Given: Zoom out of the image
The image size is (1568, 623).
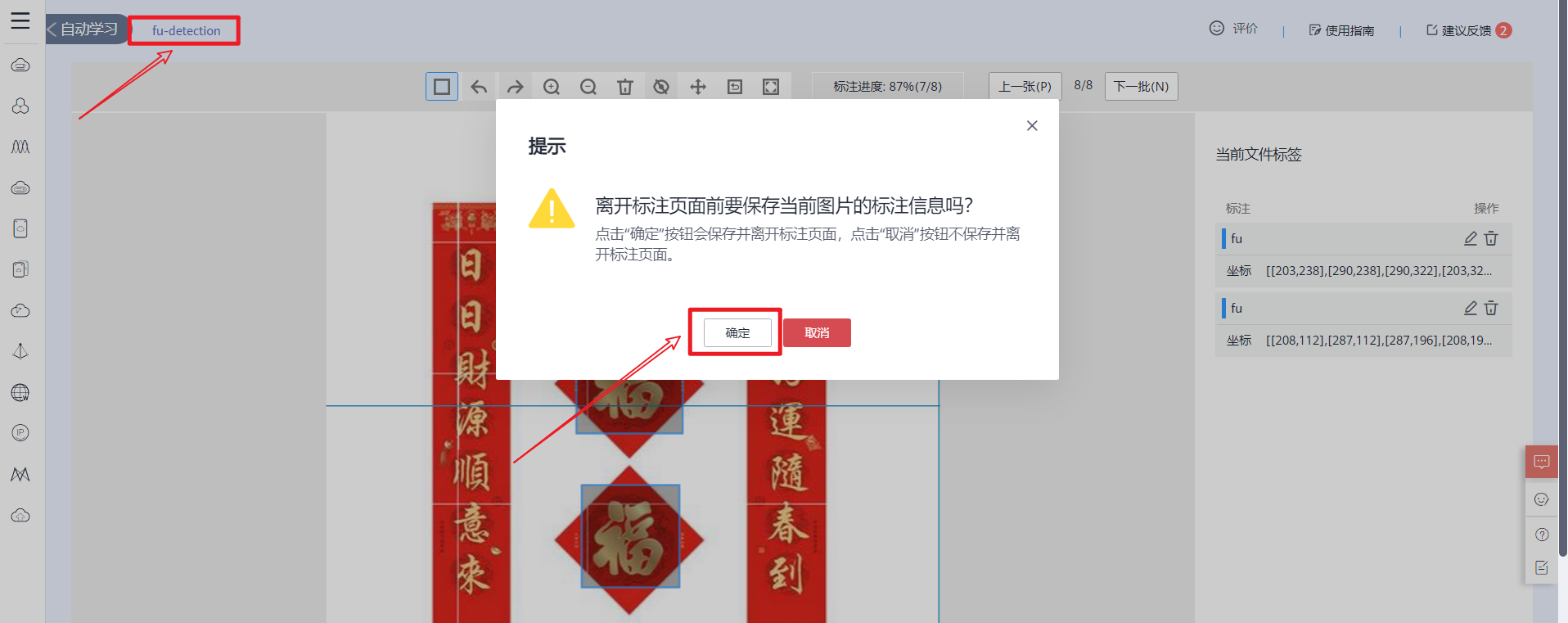Looking at the screenshot, I should (x=588, y=87).
